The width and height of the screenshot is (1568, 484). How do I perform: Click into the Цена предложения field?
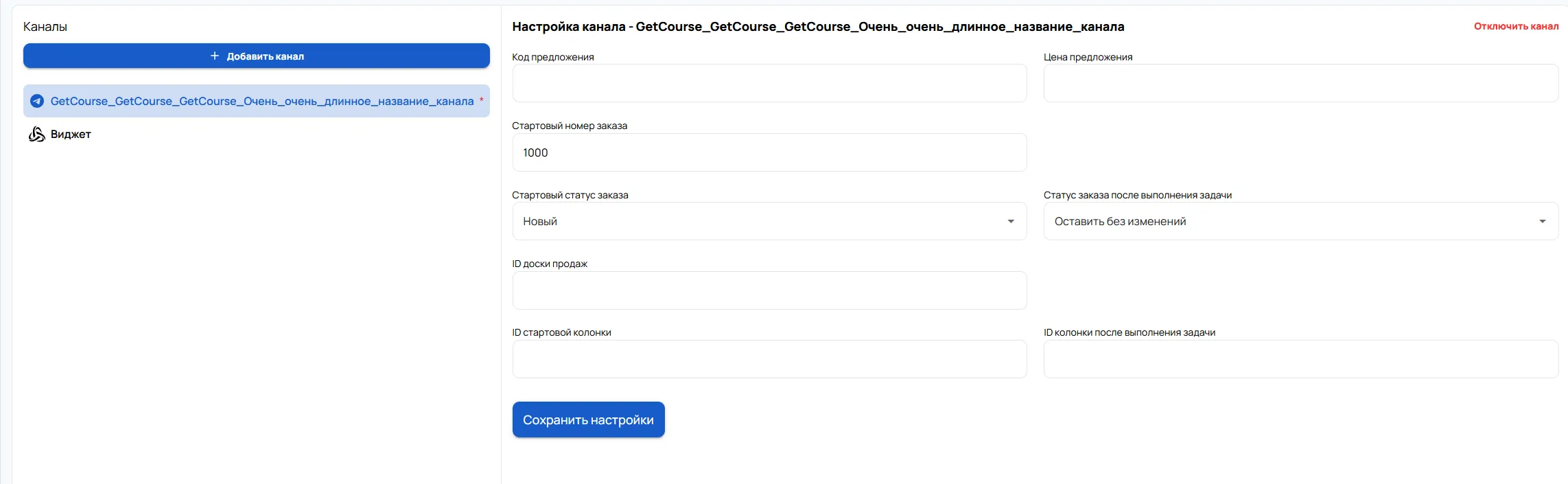tap(1300, 83)
